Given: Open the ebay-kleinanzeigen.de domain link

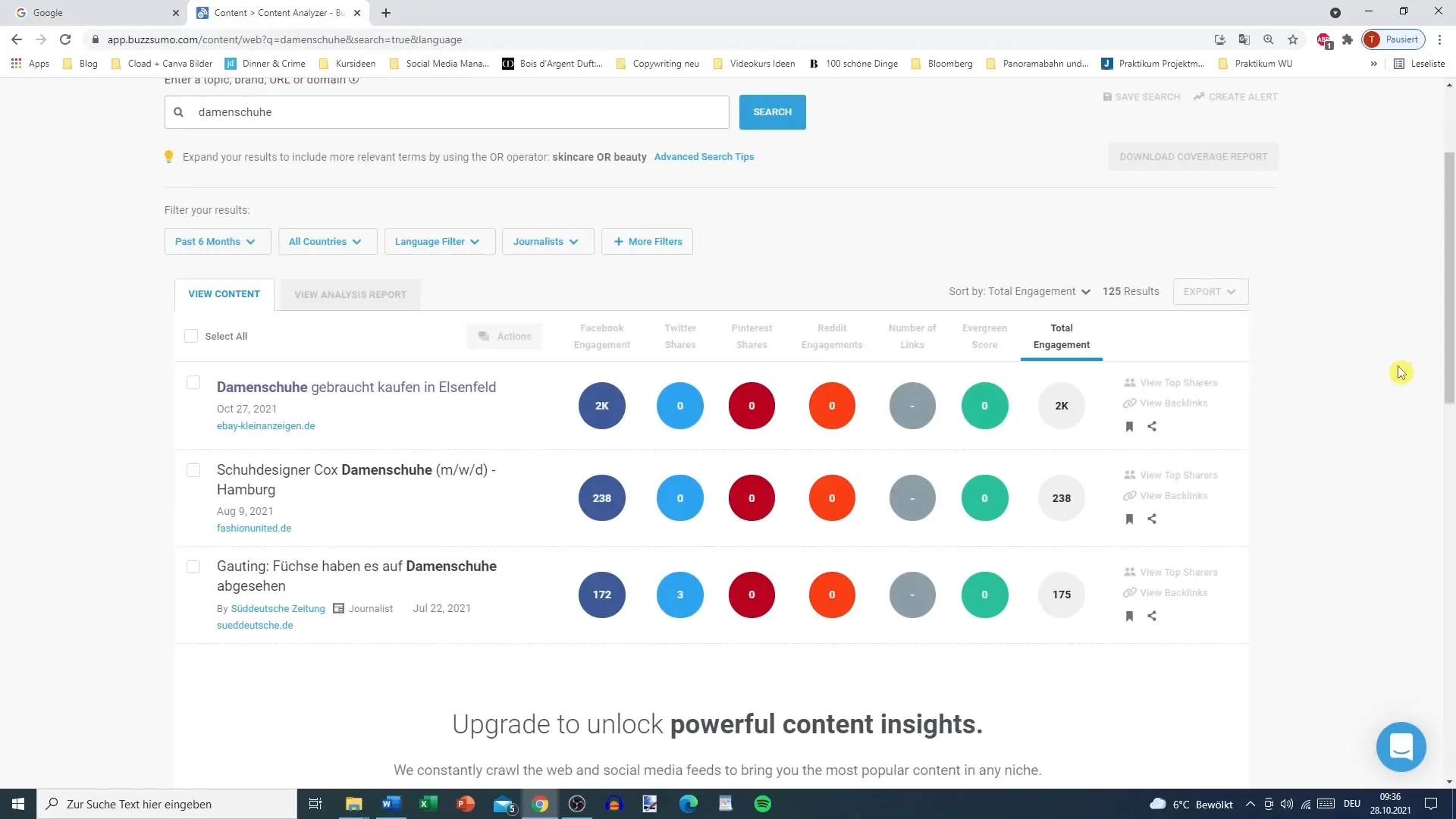Looking at the screenshot, I should coord(265,426).
